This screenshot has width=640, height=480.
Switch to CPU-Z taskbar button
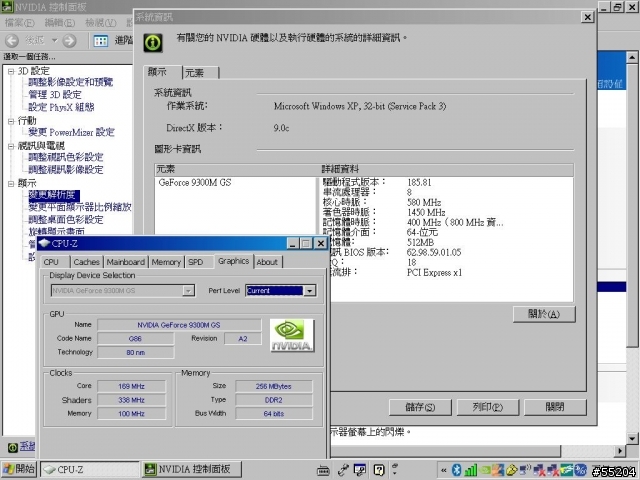click(x=90, y=469)
